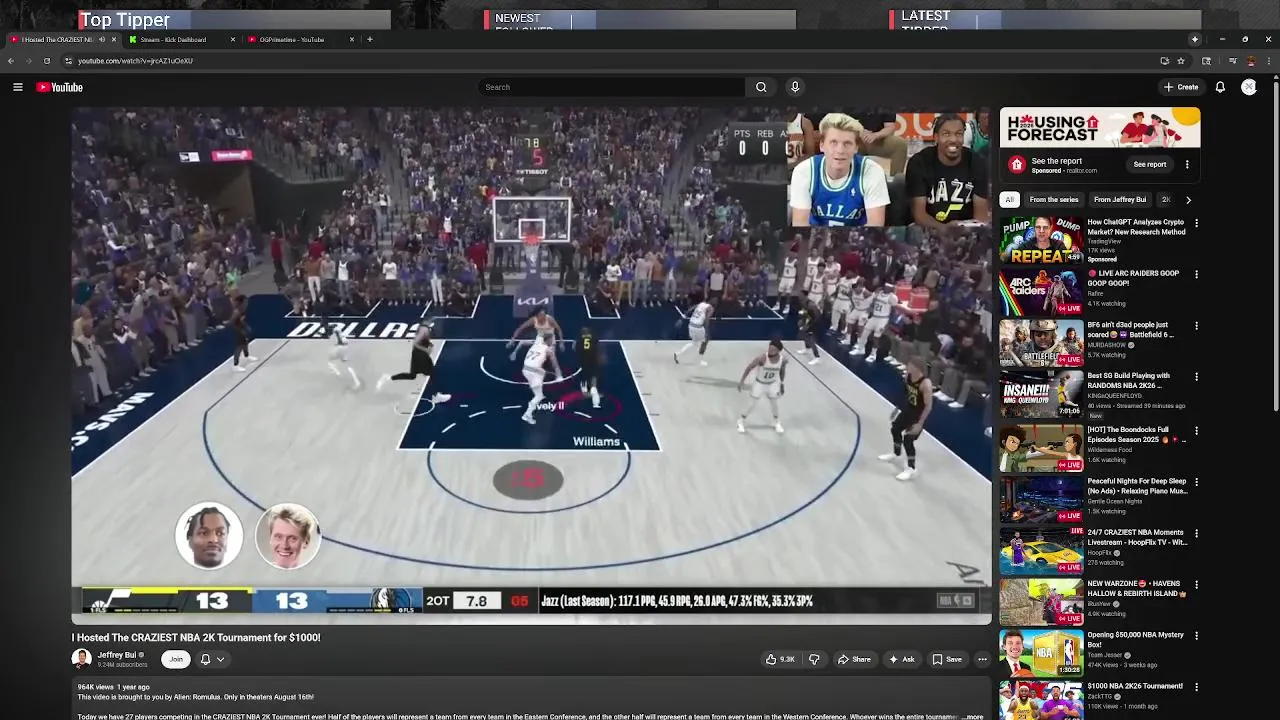Open the media control toolbar icon

point(1232,61)
